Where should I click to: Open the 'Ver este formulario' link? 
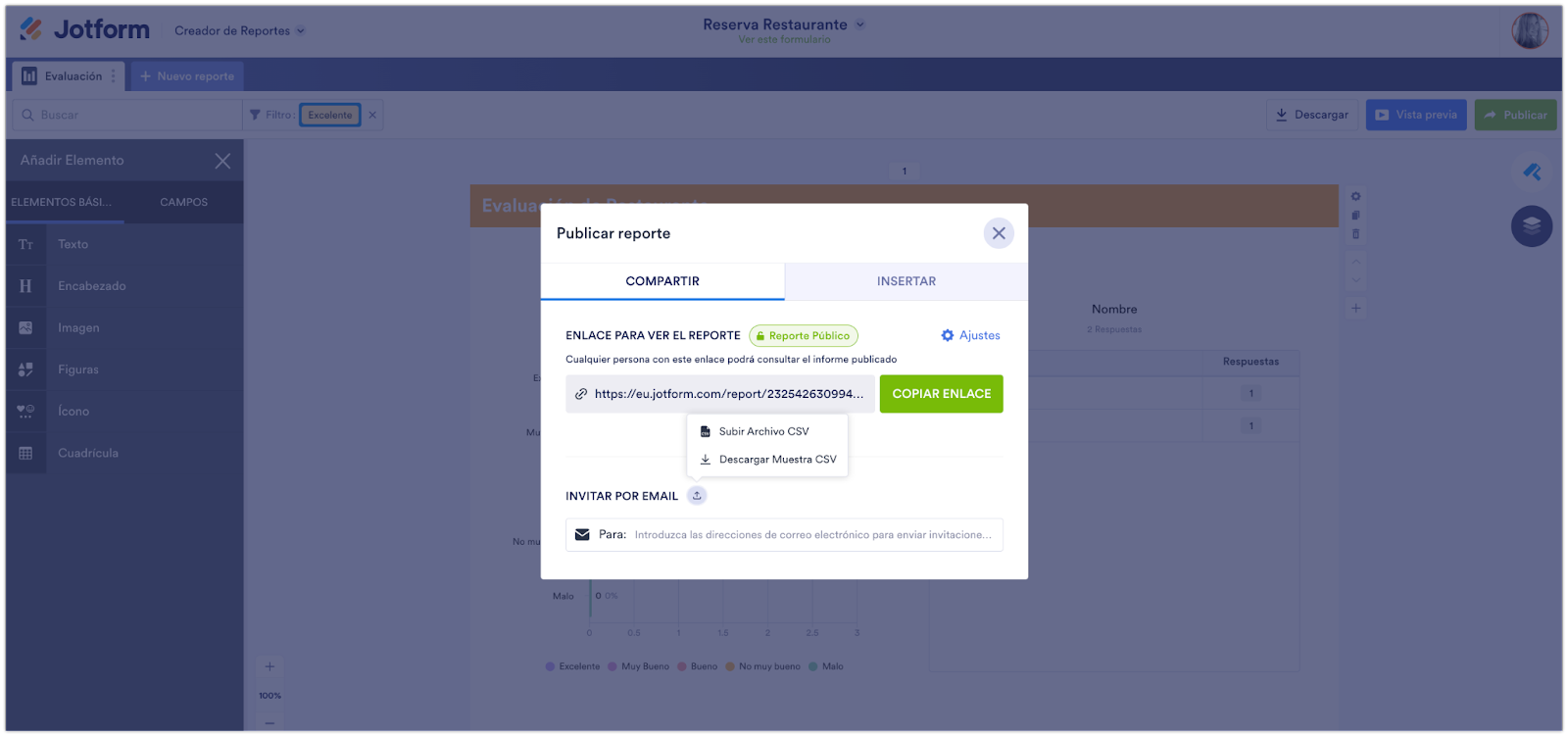[x=784, y=40]
